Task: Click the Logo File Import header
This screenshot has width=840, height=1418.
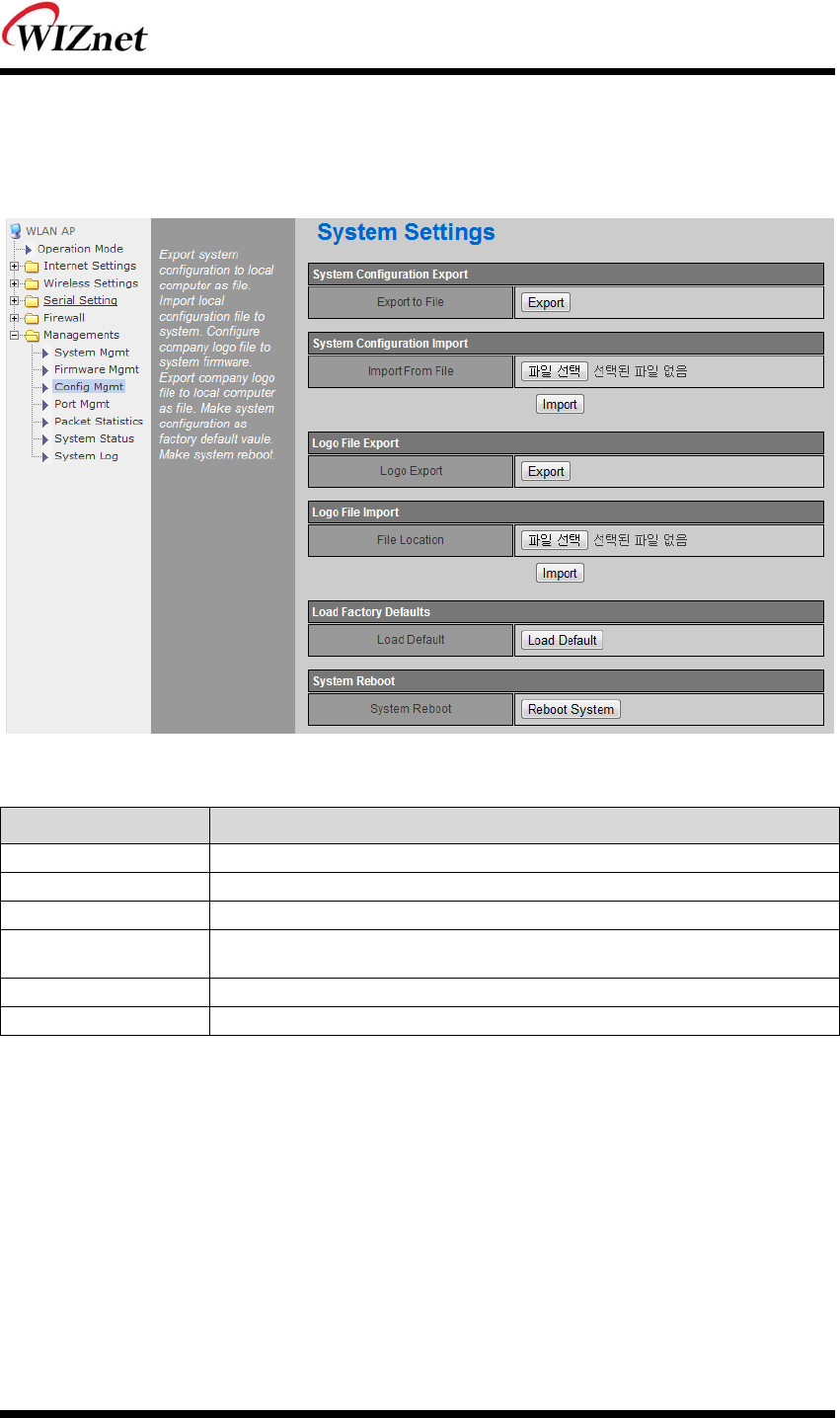Action: pyautogui.click(x=566, y=512)
